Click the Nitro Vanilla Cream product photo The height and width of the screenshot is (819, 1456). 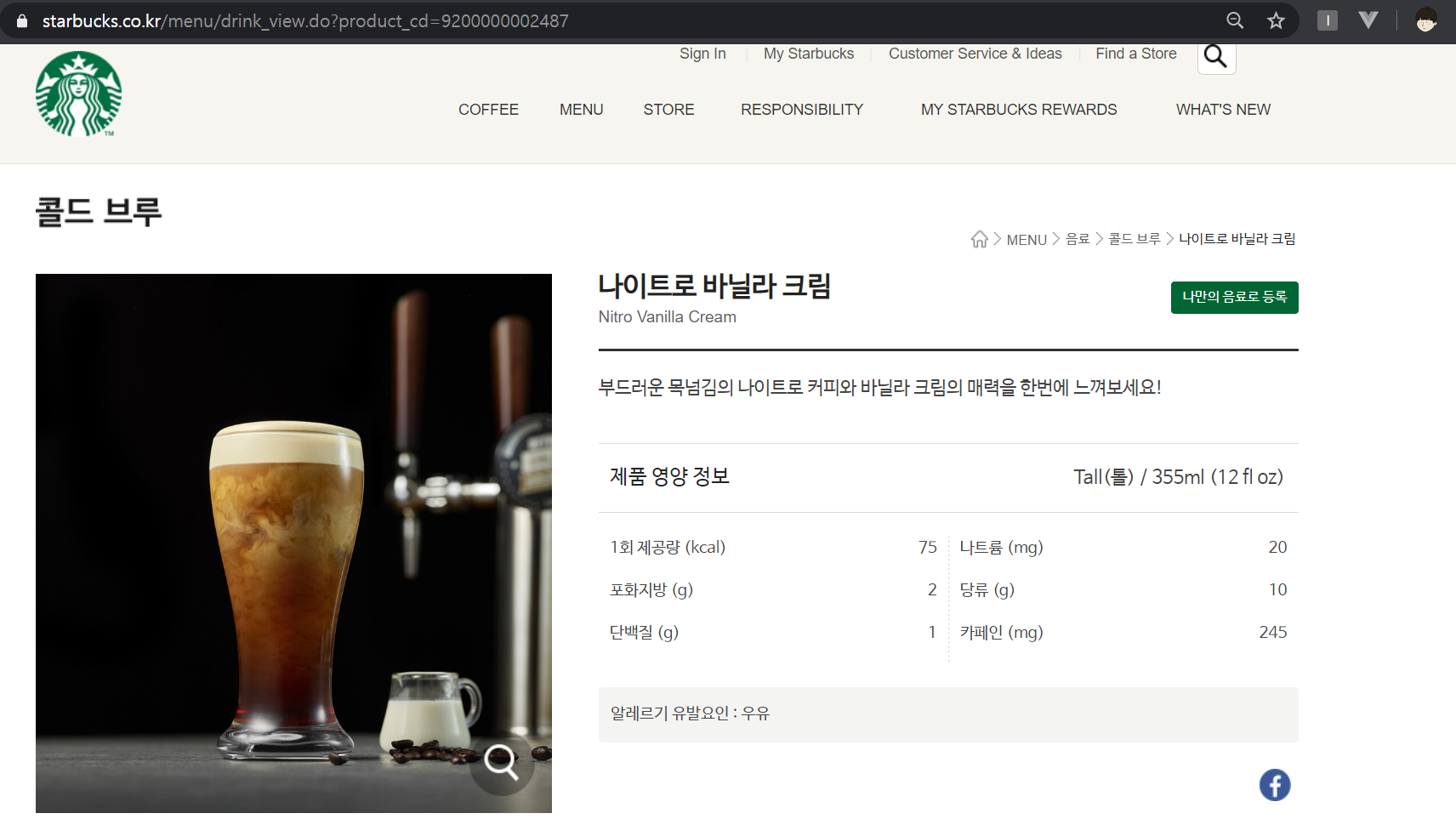pos(293,543)
